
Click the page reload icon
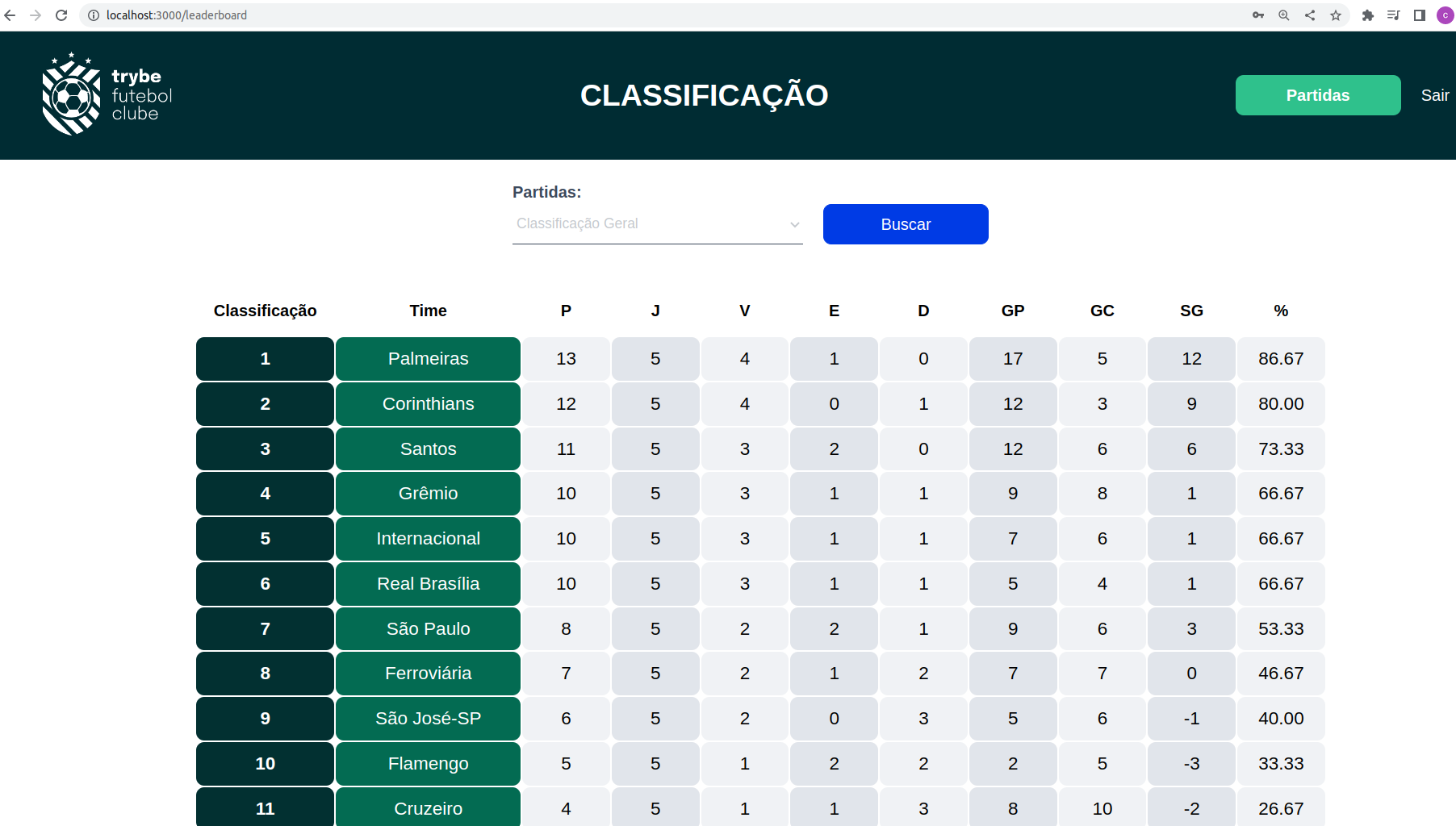pyautogui.click(x=62, y=15)
